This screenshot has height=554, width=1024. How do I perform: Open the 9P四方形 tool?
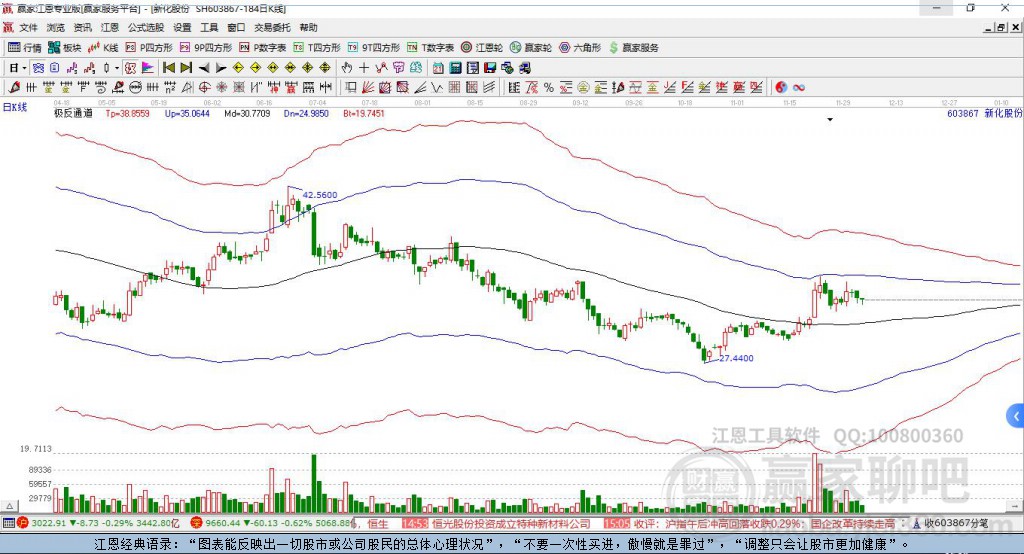[x=206, y=48]
